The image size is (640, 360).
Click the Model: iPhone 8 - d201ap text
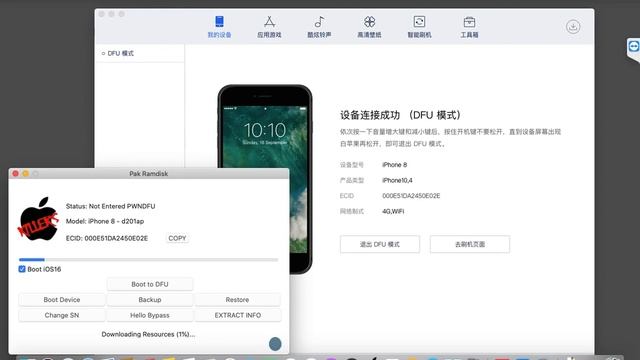pyautogui.click(x=105, y=221)
